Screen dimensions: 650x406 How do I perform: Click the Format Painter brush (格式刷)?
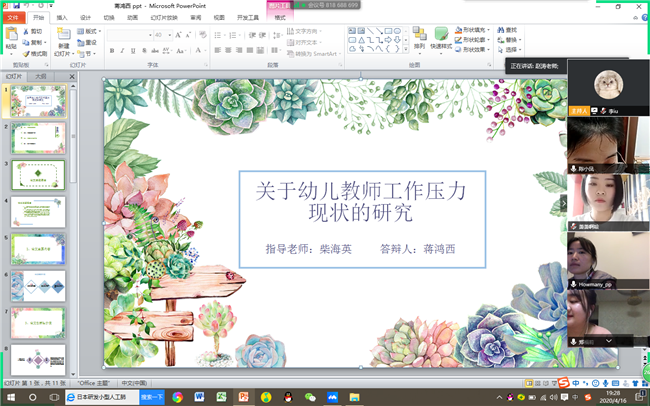[34, 53]
